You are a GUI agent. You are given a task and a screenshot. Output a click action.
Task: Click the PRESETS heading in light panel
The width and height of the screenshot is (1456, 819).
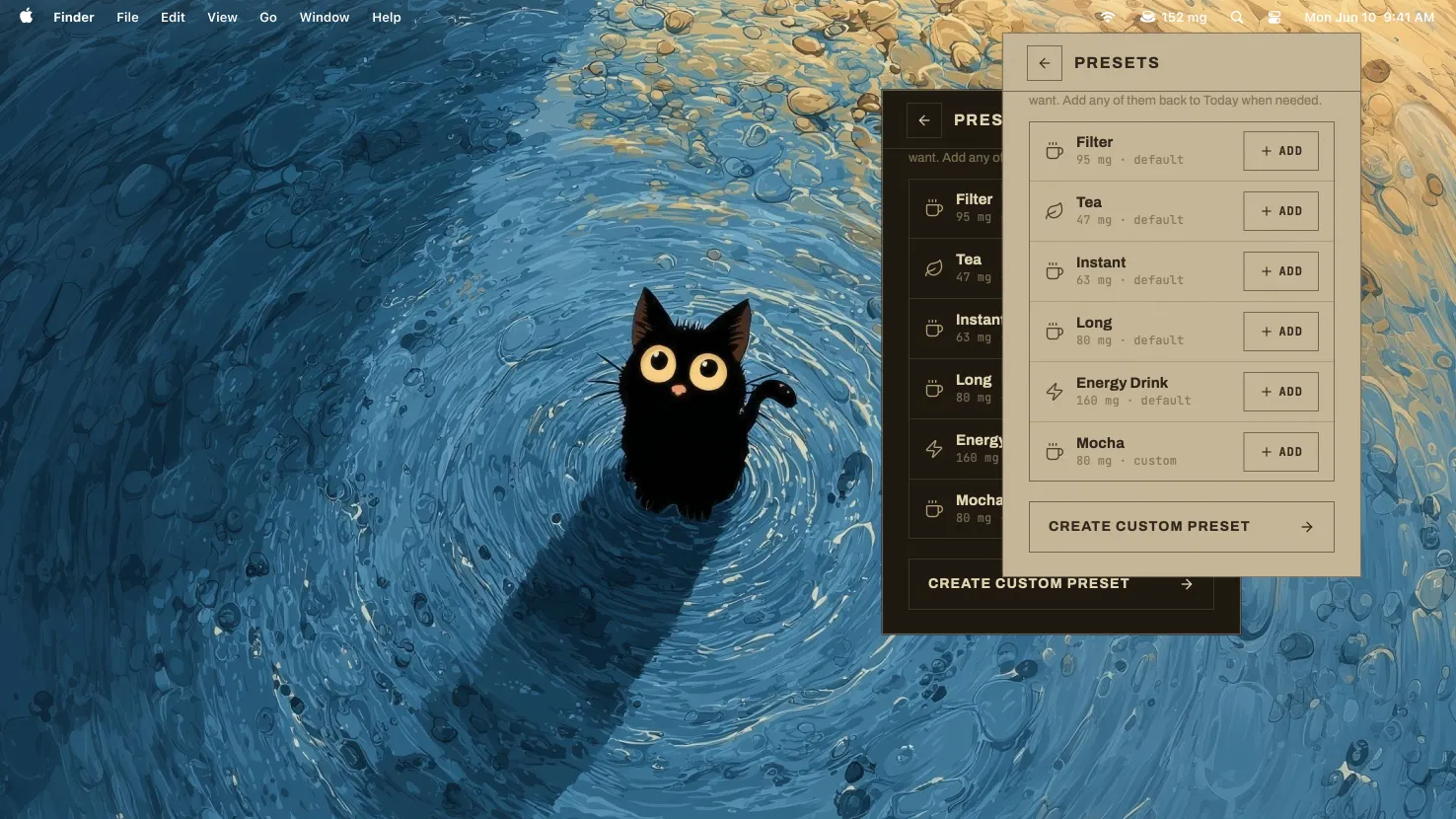point(1117,62)
